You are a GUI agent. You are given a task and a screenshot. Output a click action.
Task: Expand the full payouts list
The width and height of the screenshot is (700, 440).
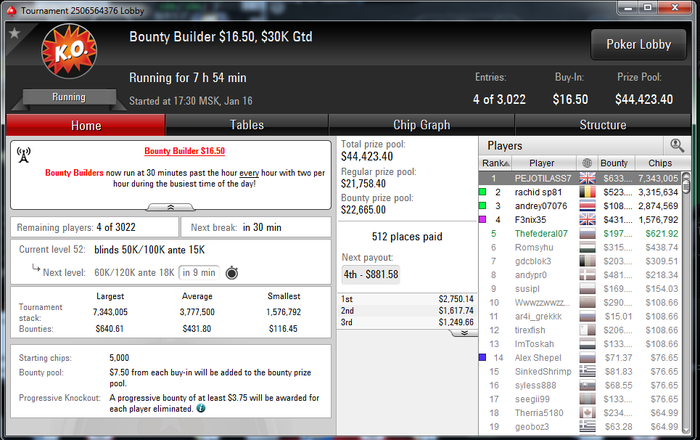[x=464, y=333]
